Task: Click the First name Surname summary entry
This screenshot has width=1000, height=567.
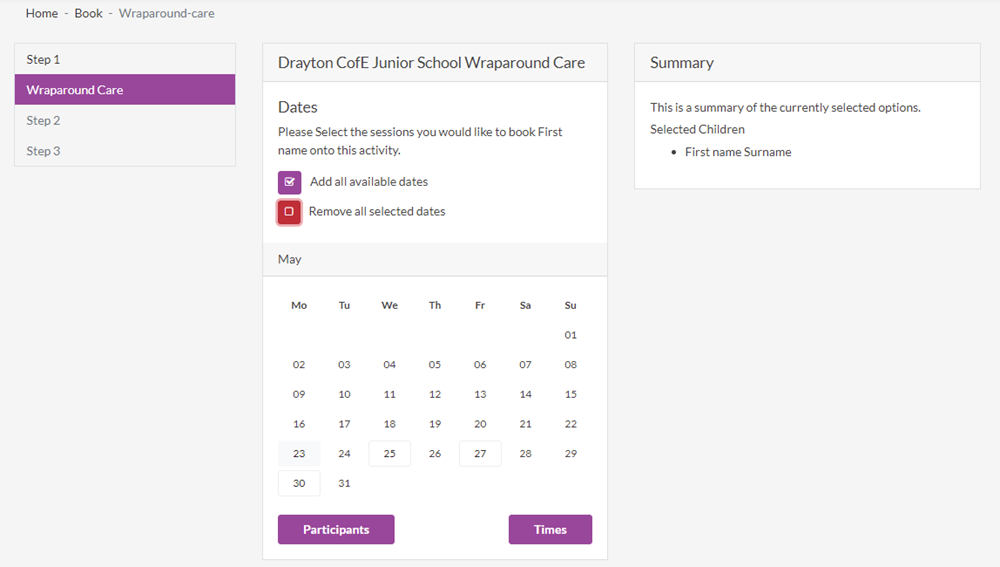Action: point(738,152)
